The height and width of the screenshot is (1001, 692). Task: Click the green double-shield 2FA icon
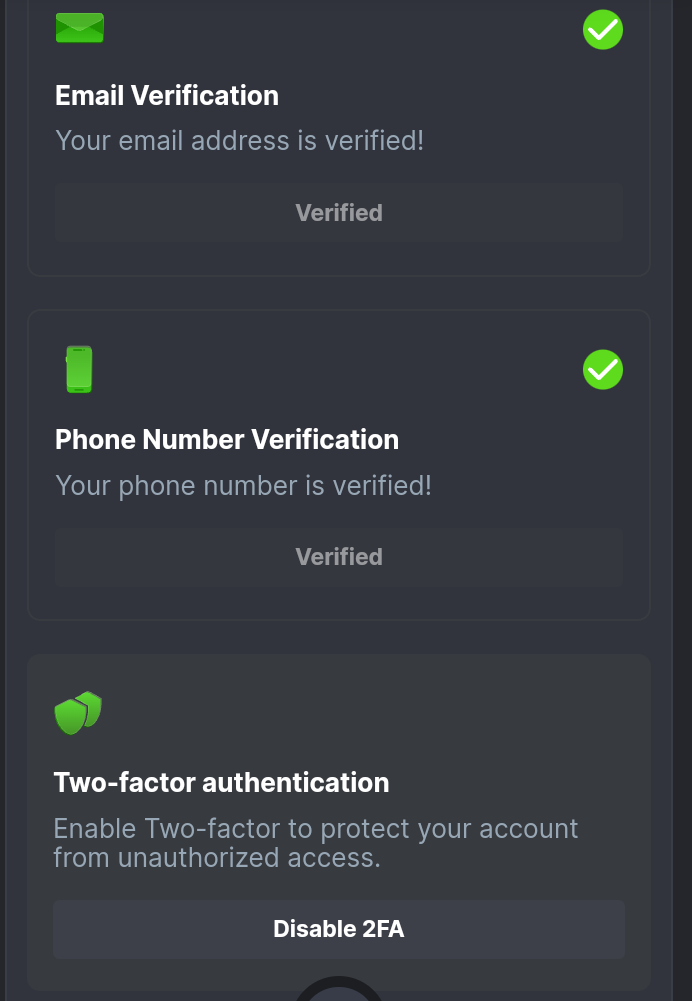tap(78, 713)
